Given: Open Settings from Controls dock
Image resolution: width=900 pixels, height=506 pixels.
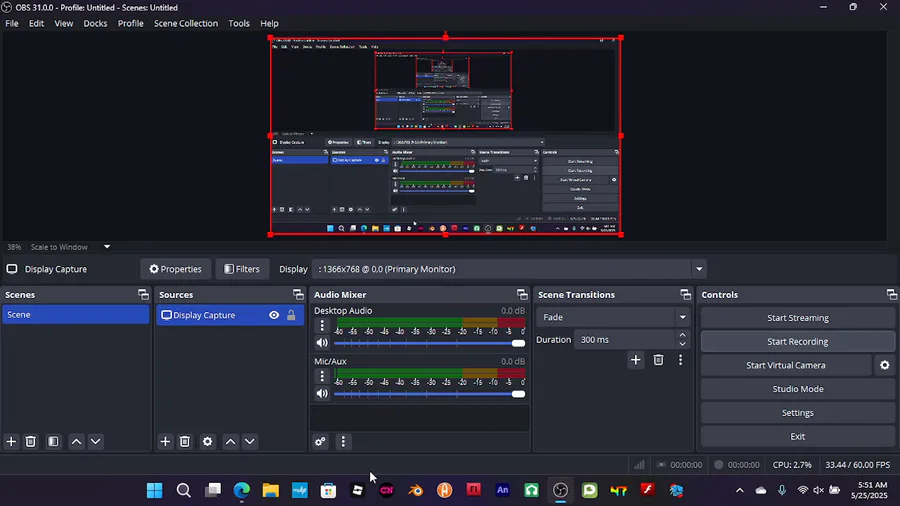Looking at the screenshot, I should (797, 412).
